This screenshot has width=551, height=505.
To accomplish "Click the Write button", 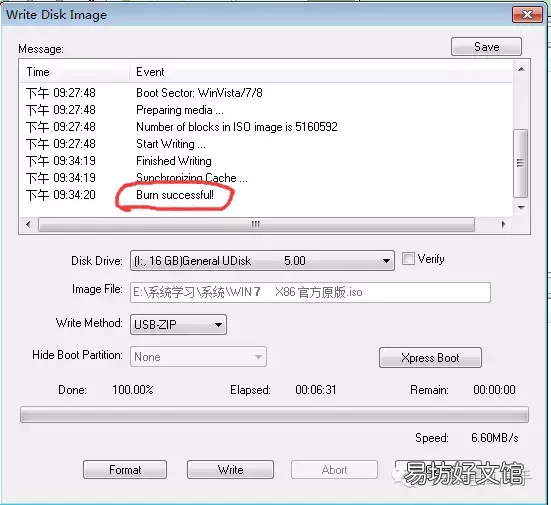I will pyautogui.click(x=230, y=470).
